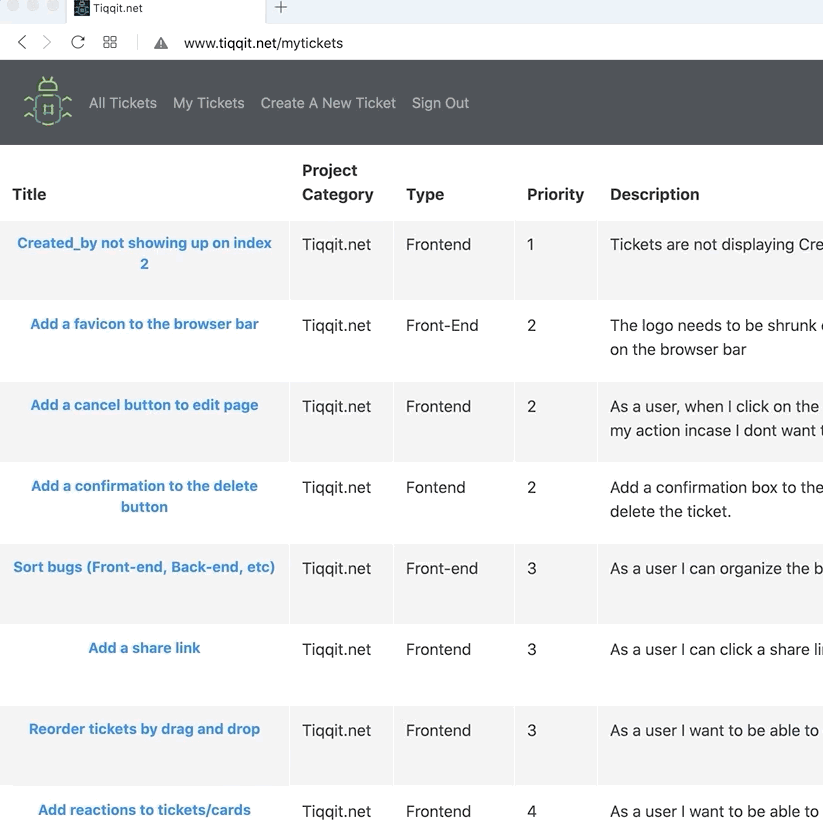Click the 'Front-End' type cell

(442, 325)
